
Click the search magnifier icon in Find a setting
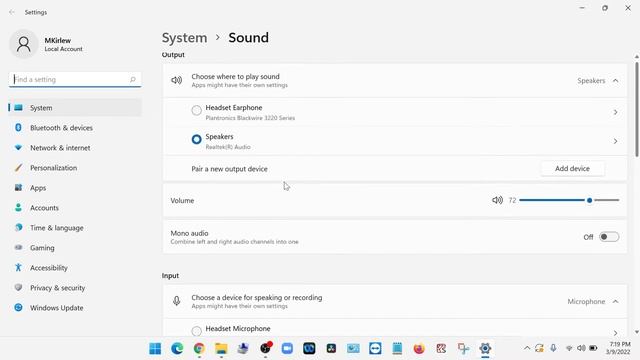point(133,80)
